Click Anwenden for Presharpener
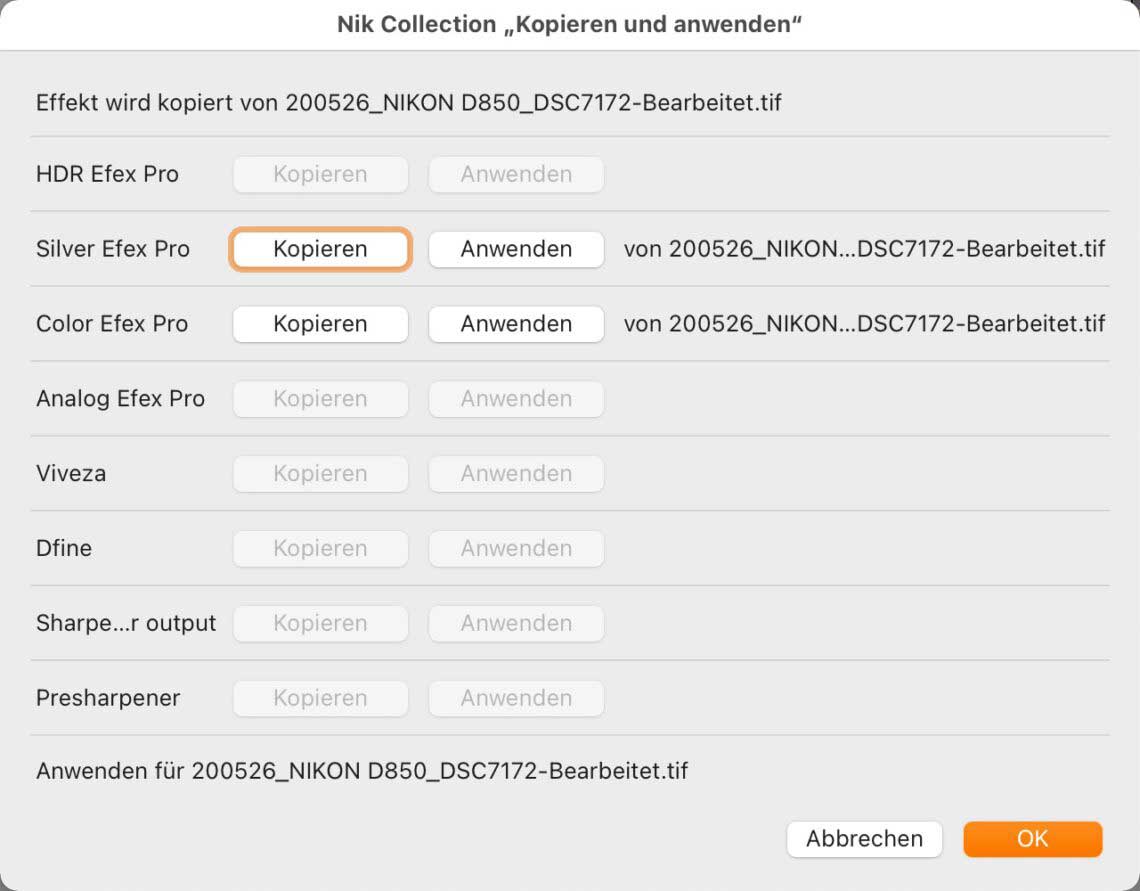Viewport: 1140px width, 891px height. tap(516, 698)
